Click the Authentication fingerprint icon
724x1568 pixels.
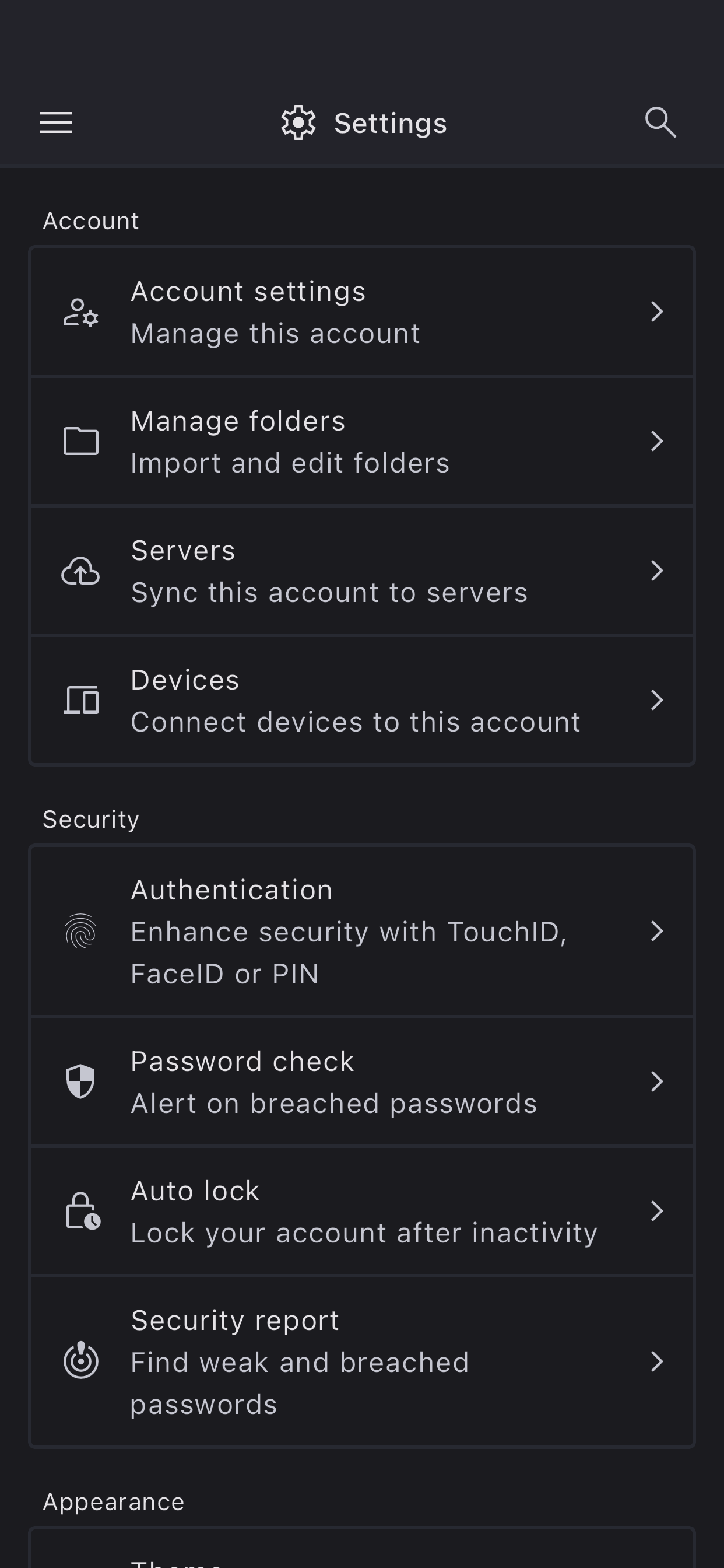point(81,932)
